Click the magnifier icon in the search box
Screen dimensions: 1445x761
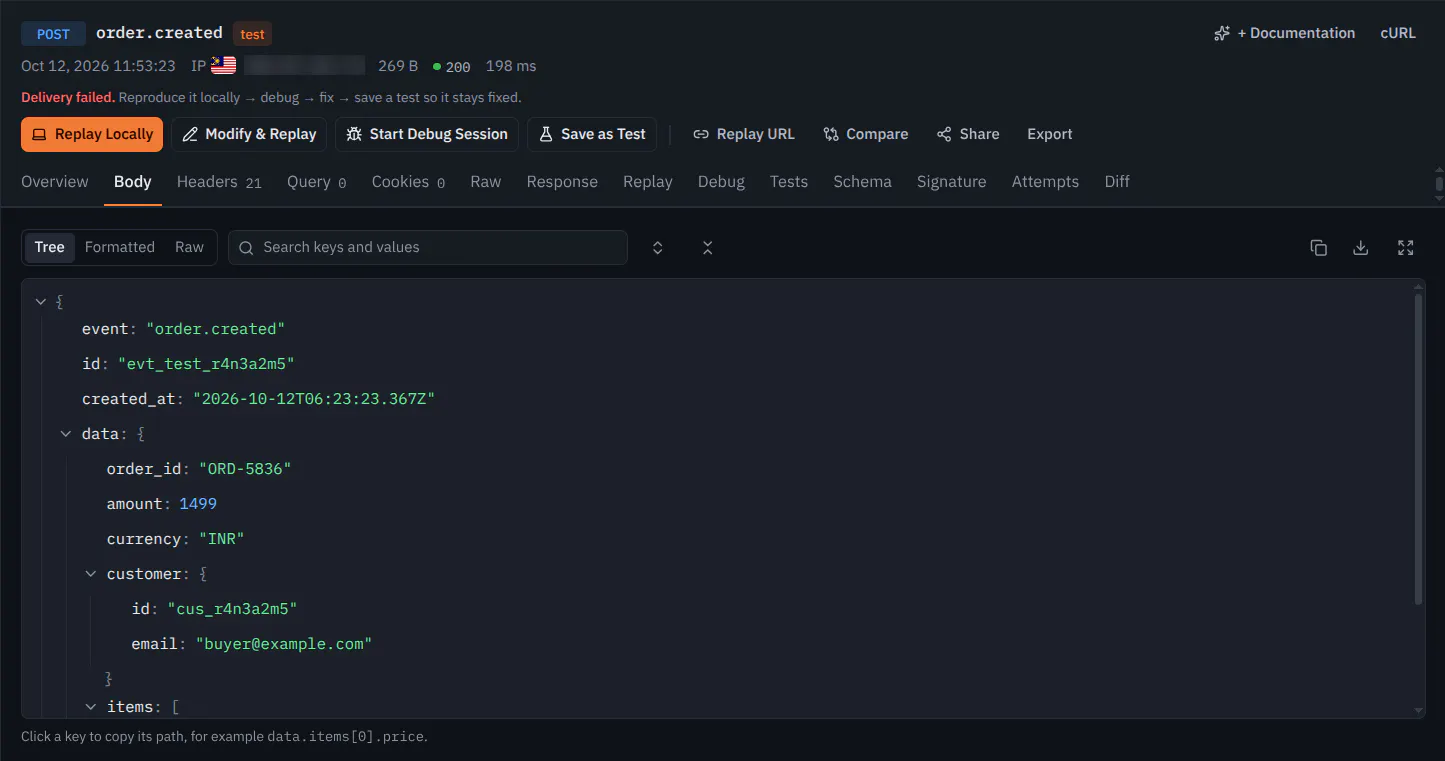[x=246, y=248]
